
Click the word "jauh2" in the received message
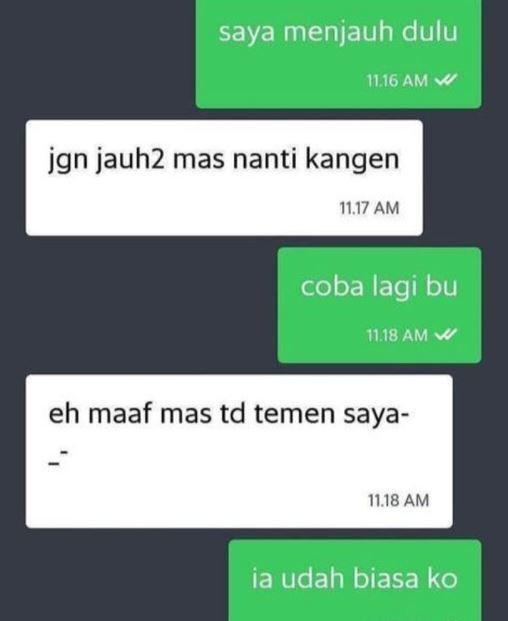129,161
